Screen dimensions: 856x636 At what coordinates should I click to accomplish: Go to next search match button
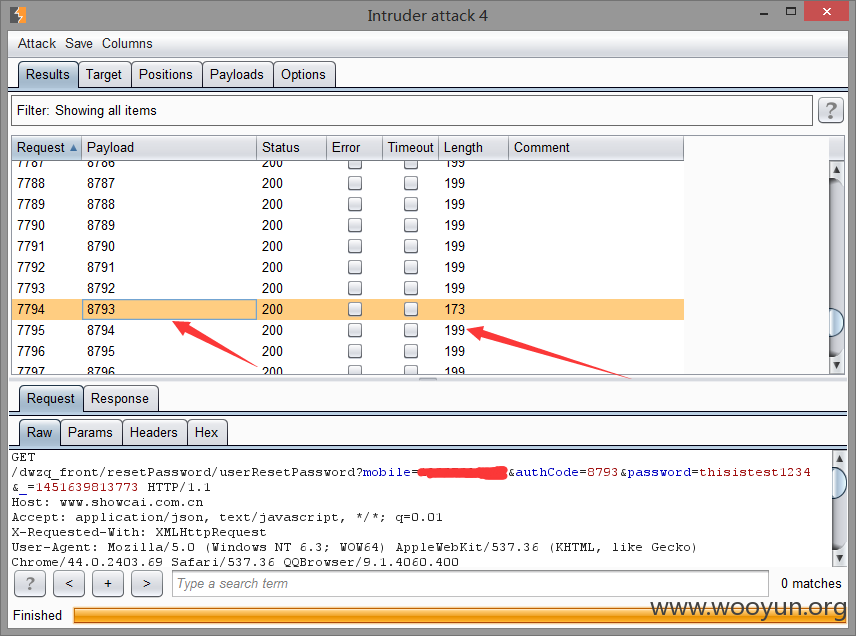coord(147,584)
